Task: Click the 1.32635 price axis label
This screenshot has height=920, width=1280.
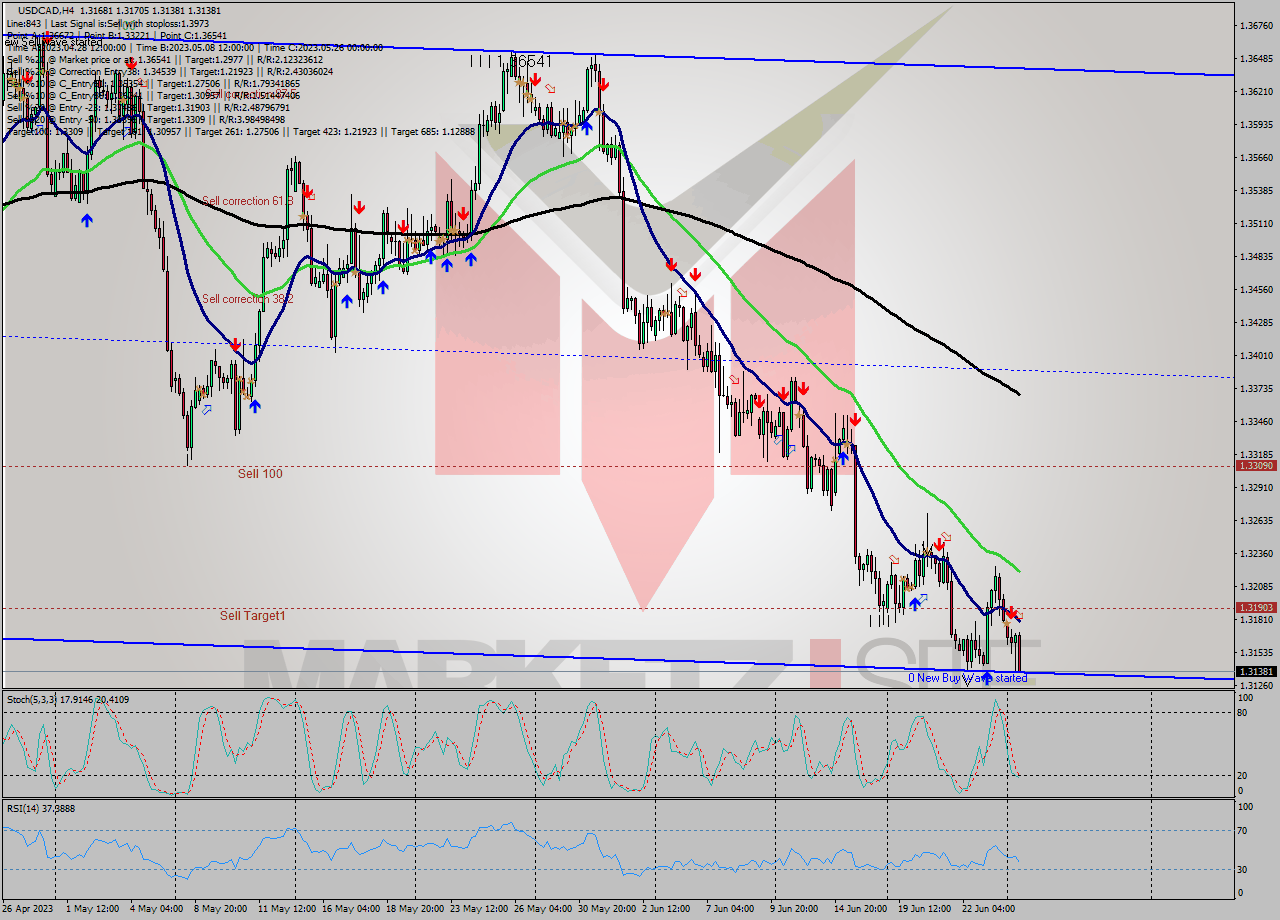Action: pos(1255,521)
